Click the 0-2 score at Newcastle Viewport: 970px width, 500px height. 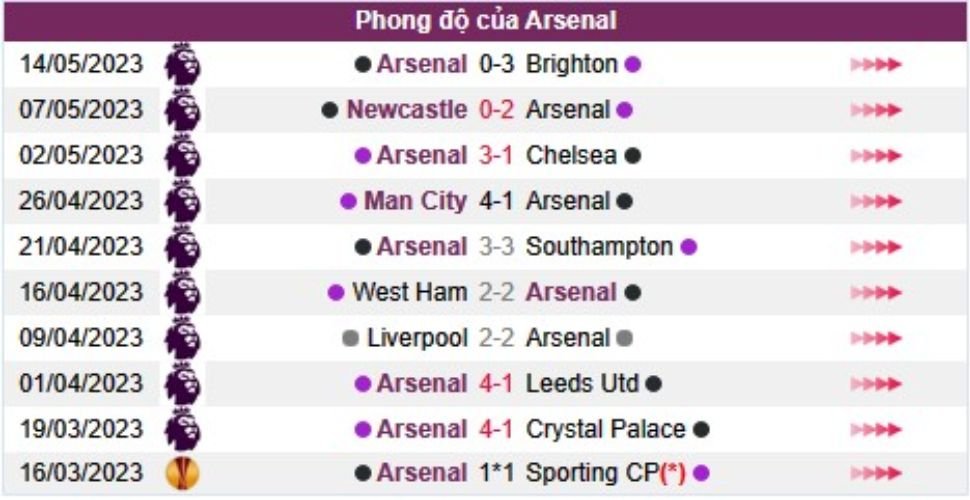point(496,110)
